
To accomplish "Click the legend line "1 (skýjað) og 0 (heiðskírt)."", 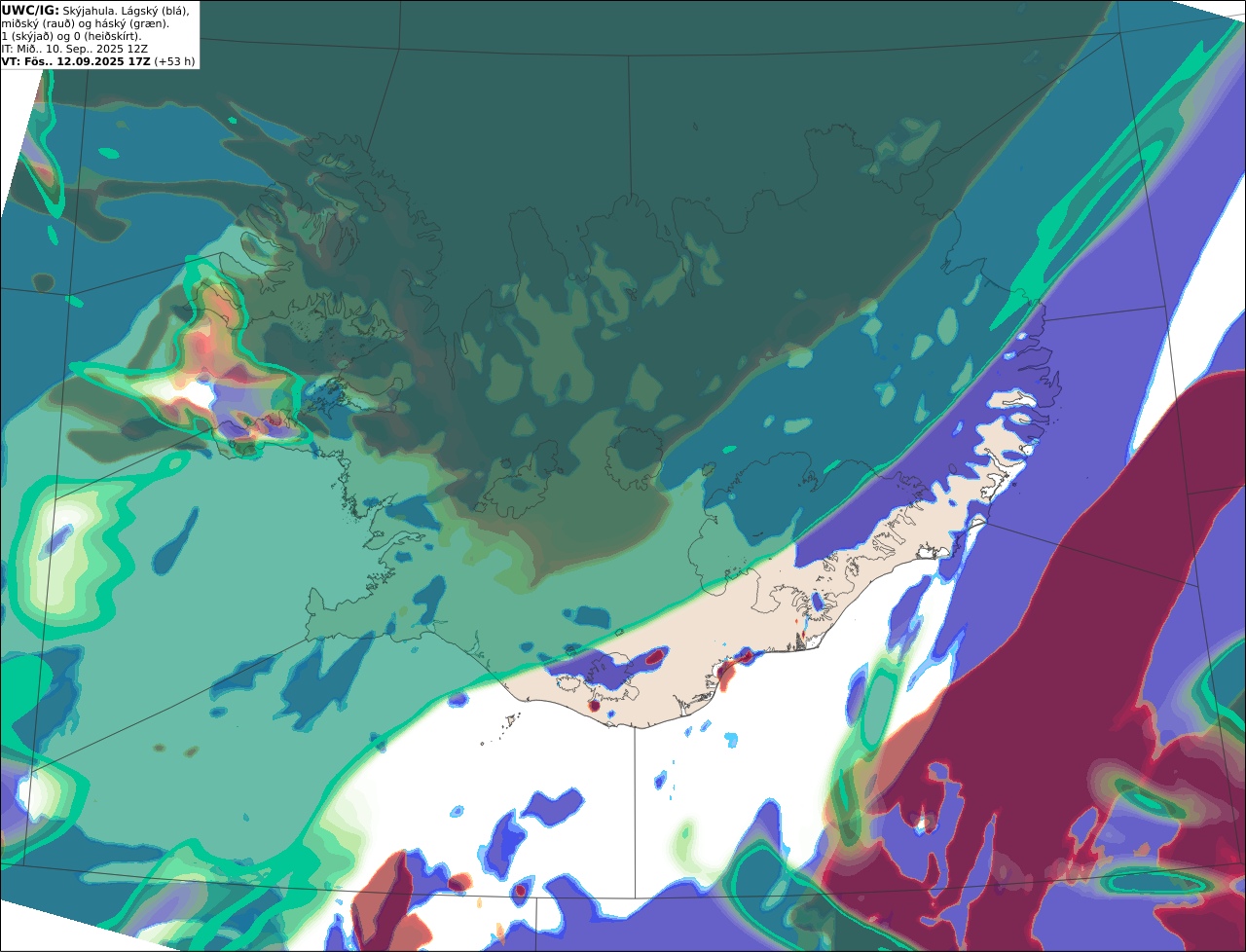I will 71,36.
